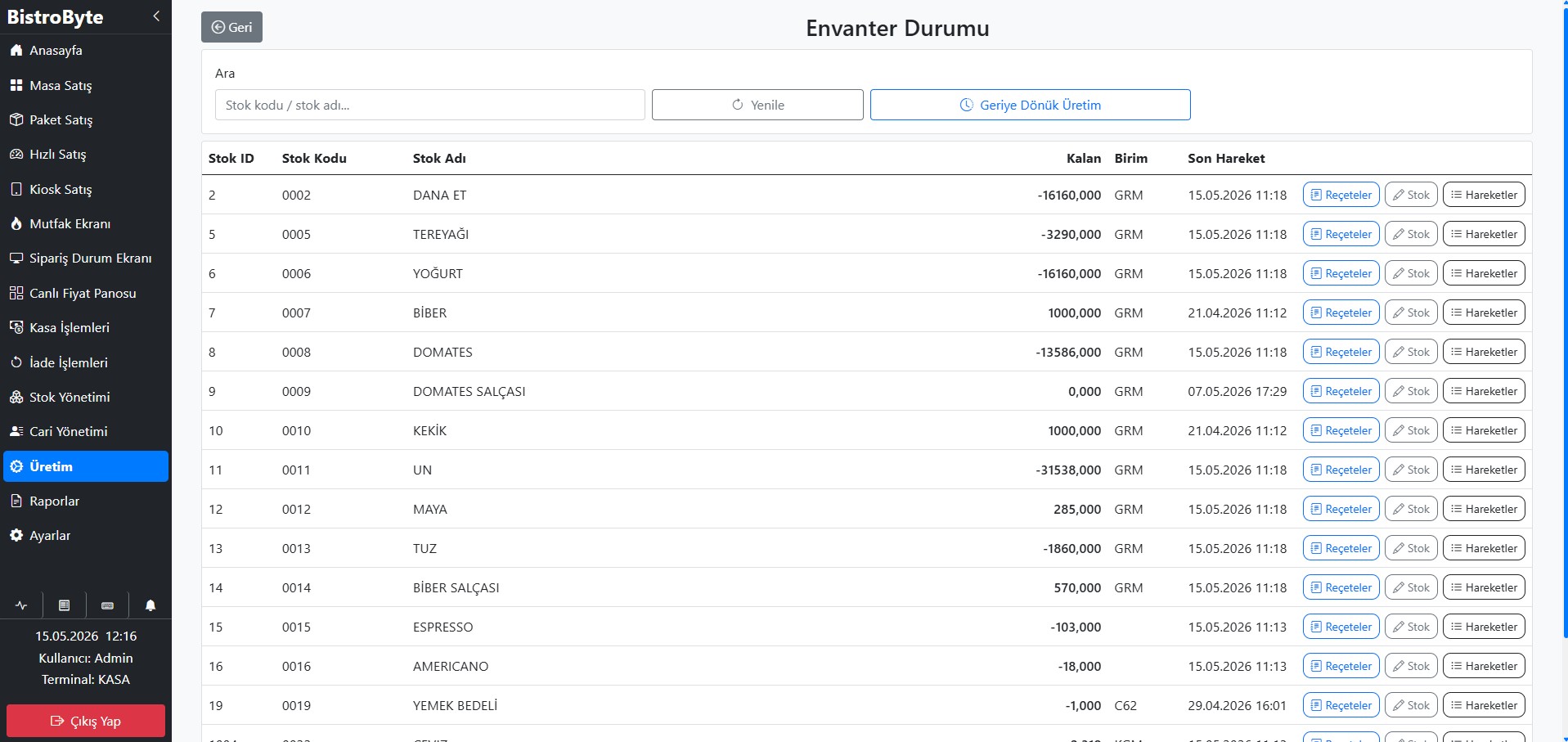This screenshot has height=742, width=1568.
Task: Open Reçeteler for DOMATES row
Action: (1341, 352)
